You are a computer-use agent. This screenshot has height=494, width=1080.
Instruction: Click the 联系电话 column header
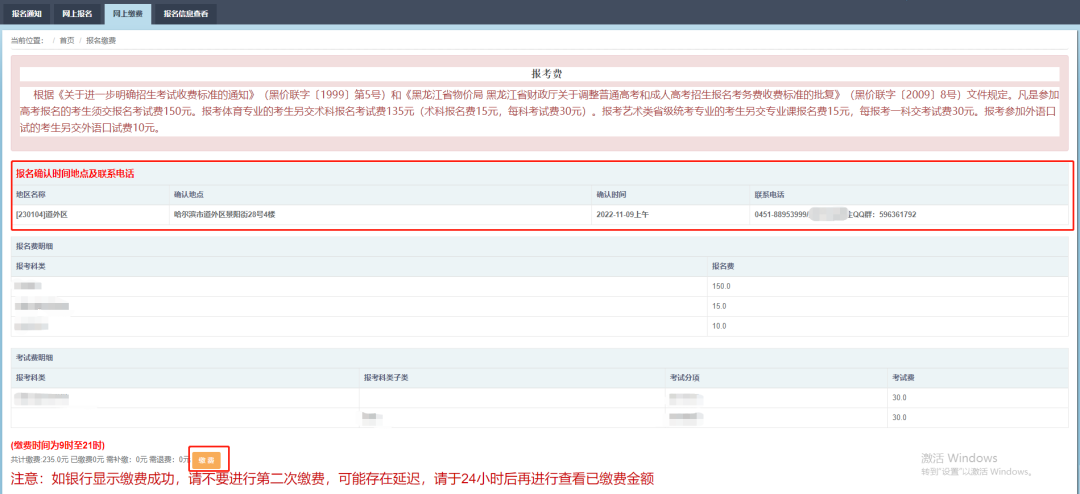pyautogui.click(x=769, y=195)
